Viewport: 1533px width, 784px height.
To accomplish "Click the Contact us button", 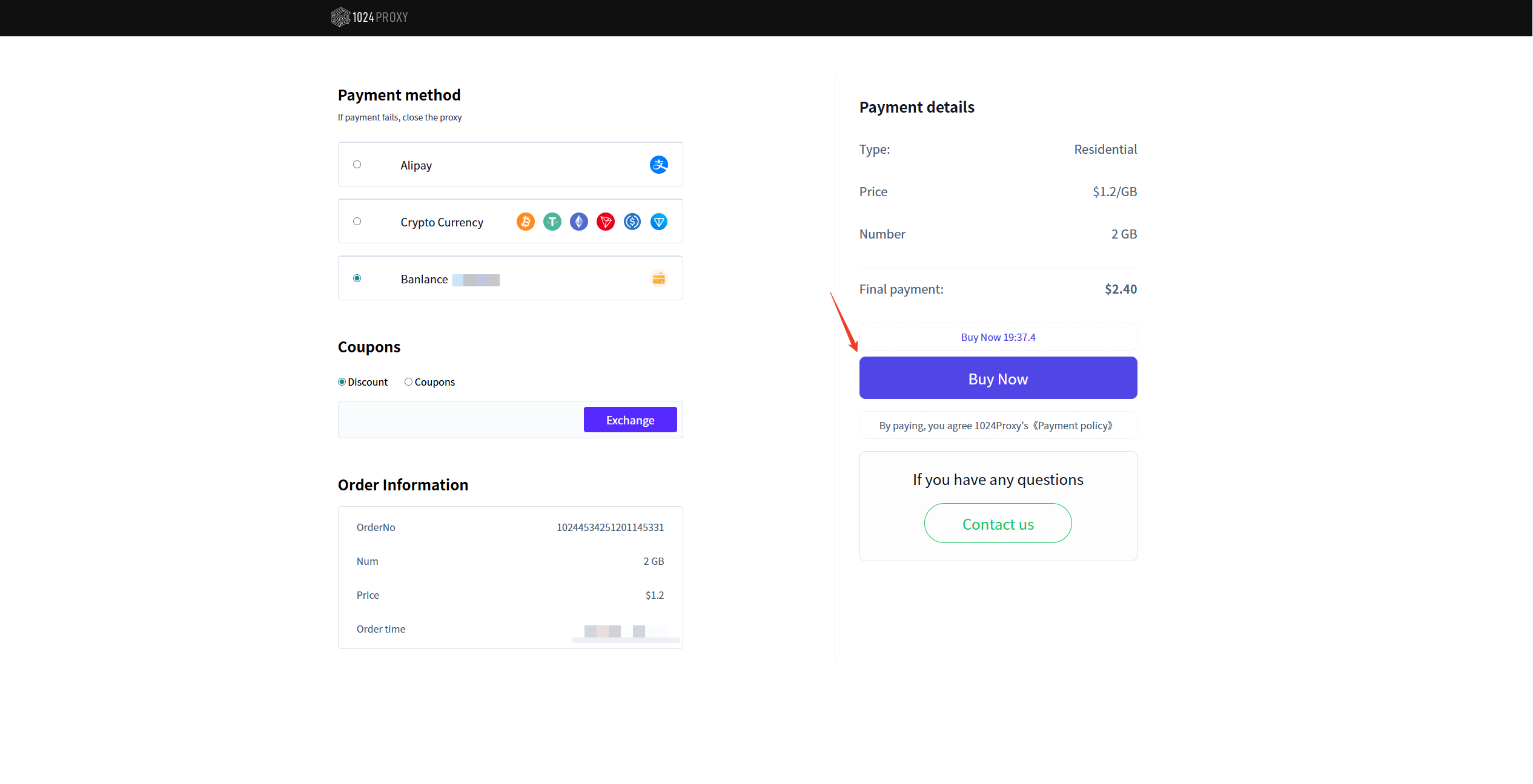I will (998, 524).
